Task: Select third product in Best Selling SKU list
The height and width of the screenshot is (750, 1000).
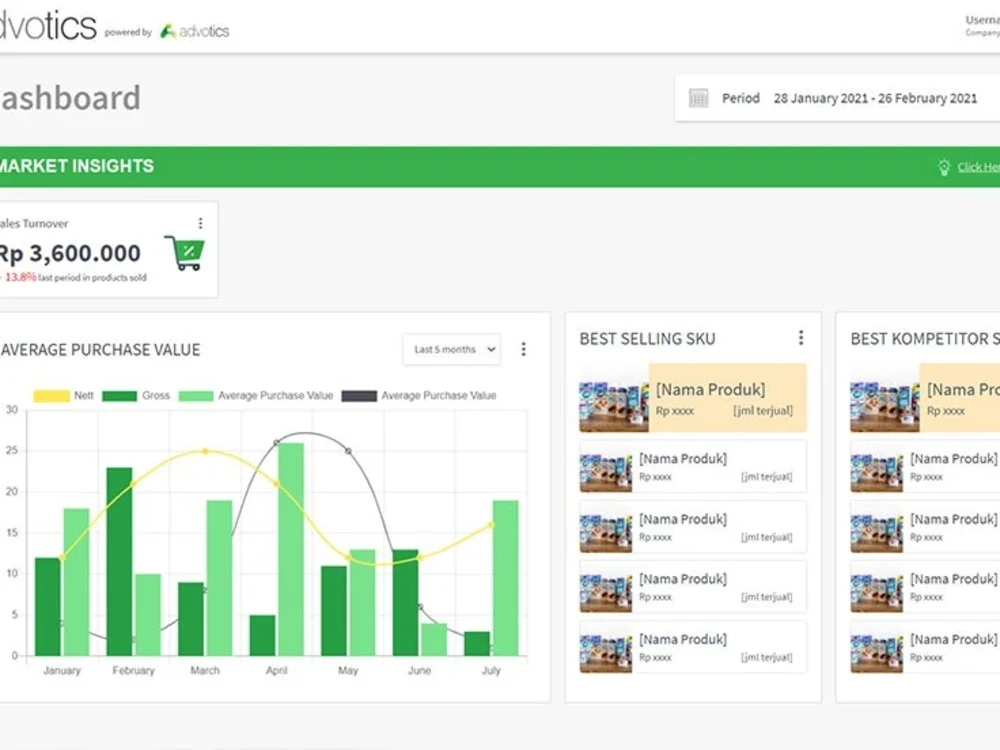Action: (x=693, y=527)
